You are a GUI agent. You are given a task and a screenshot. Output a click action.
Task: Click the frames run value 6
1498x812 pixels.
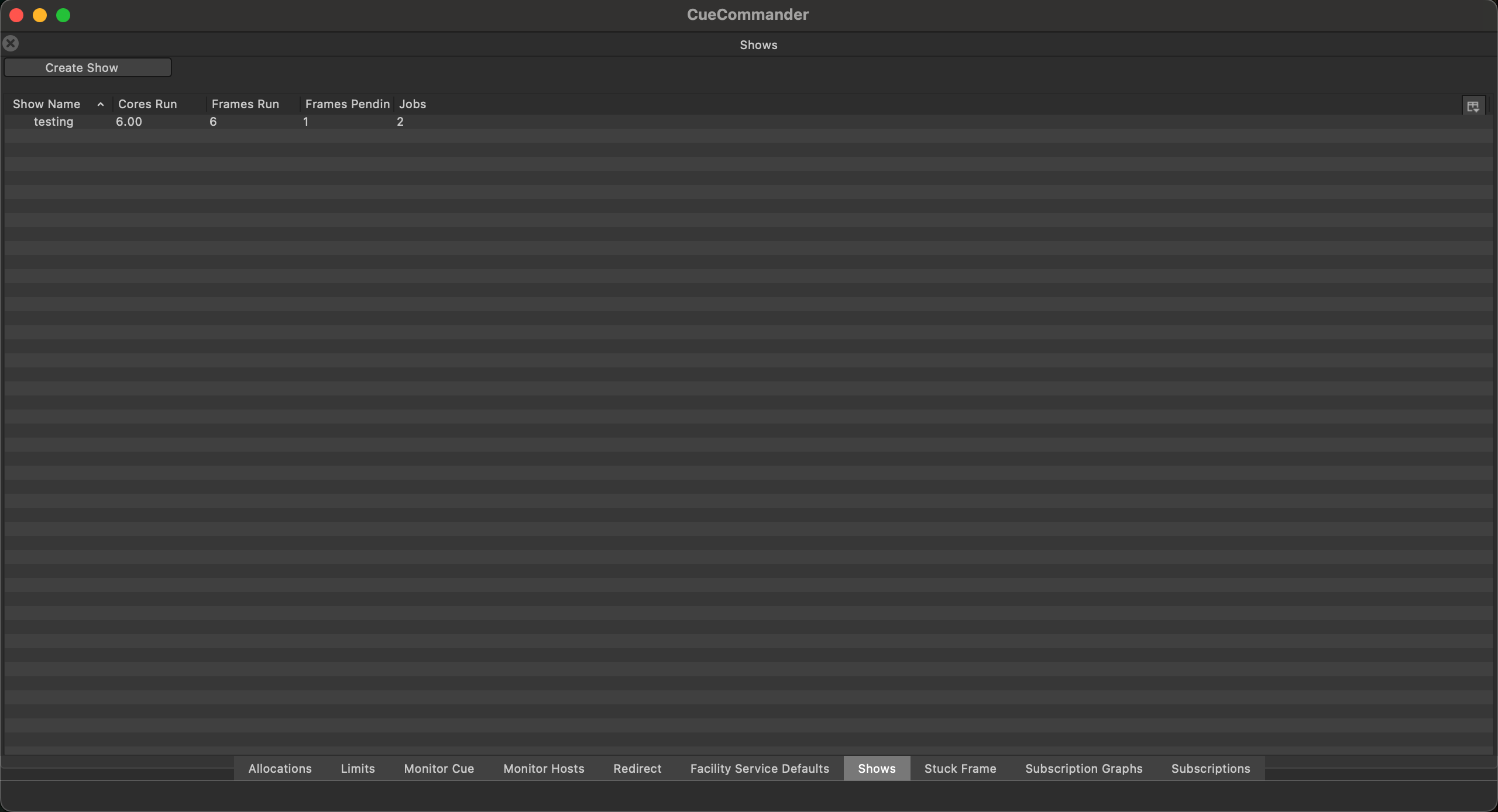(213, 122)
